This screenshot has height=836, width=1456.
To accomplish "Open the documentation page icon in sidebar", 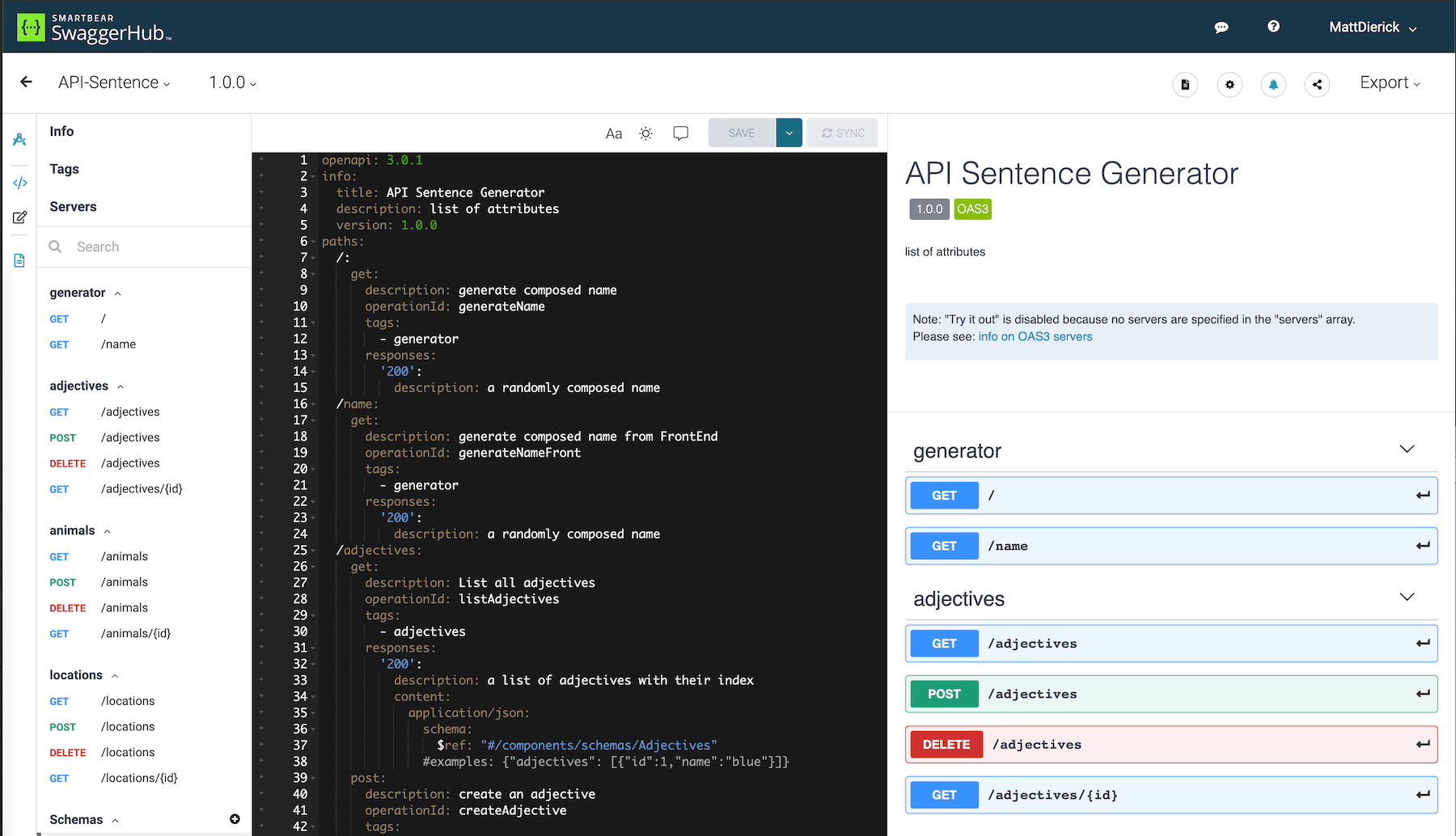I will 19,260.
